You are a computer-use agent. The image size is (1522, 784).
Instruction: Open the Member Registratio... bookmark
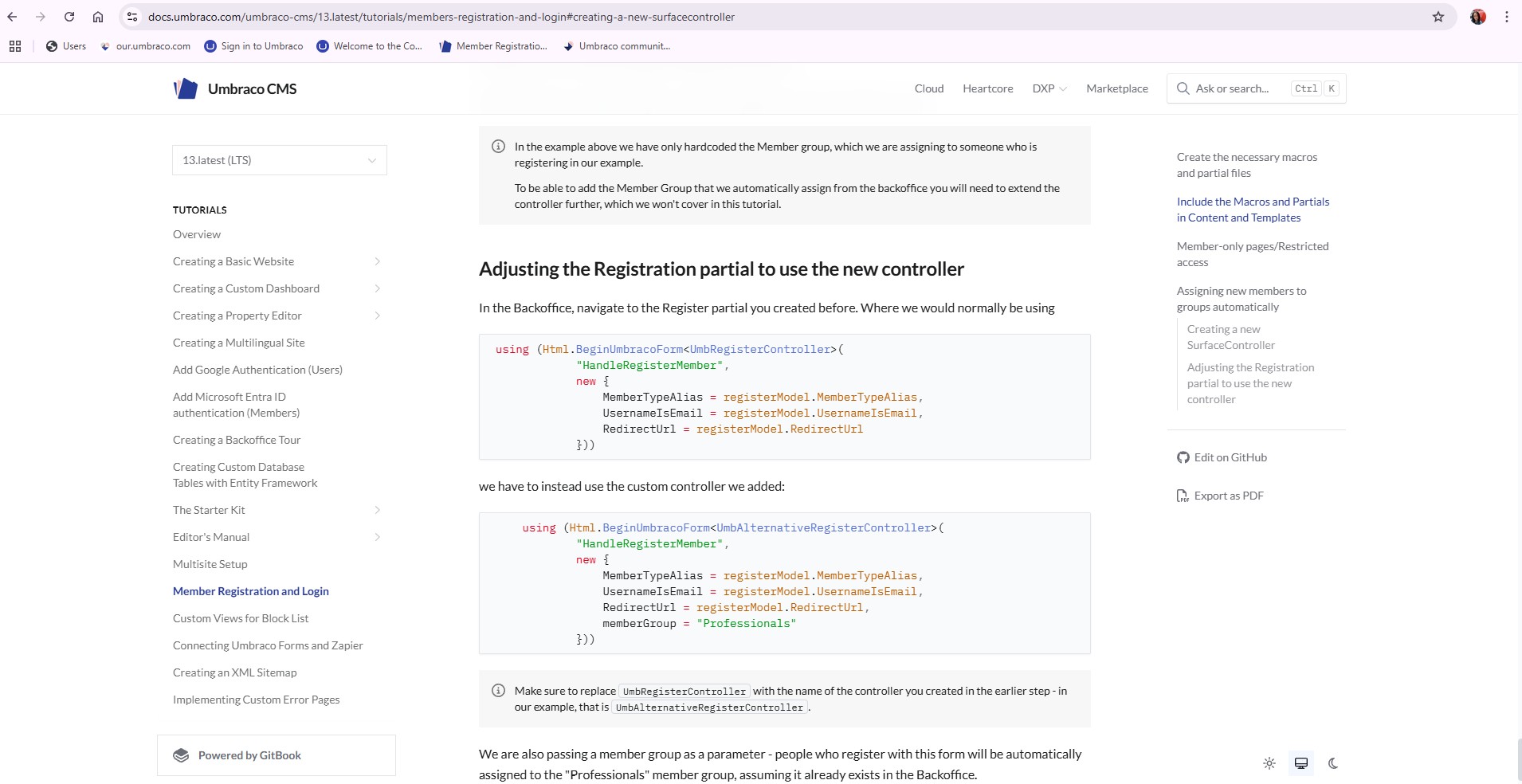click(x=493, y=46)
